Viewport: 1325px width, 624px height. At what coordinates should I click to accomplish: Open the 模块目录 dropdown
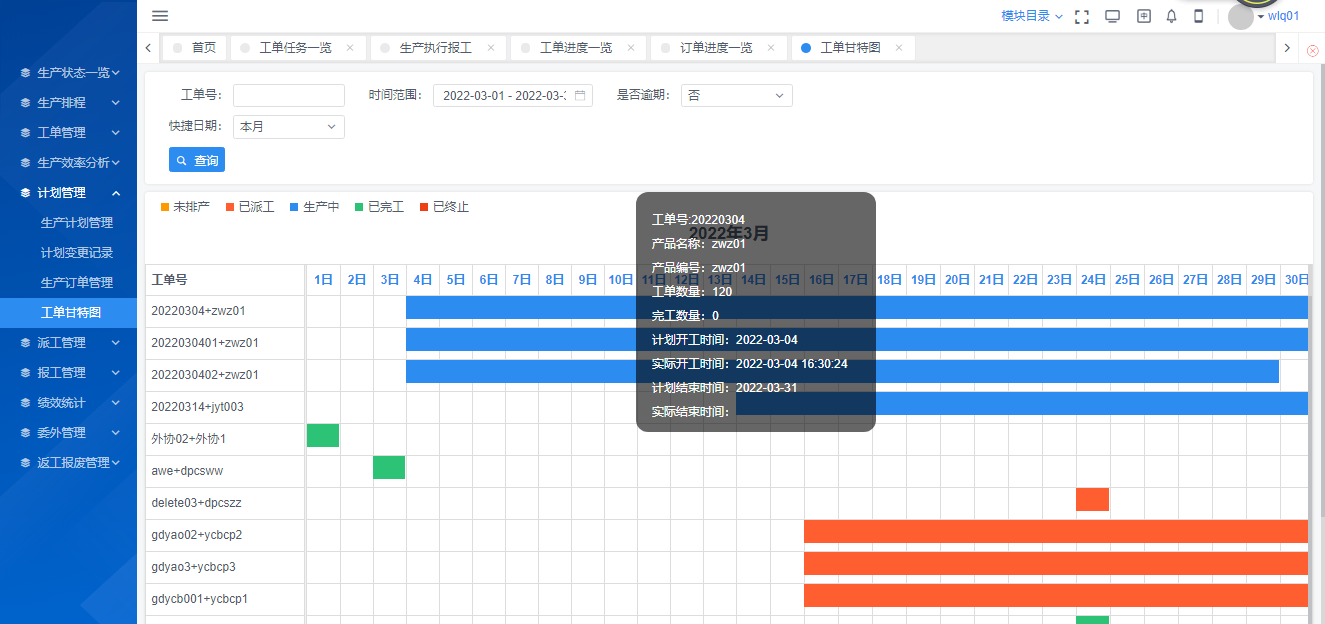tap(1032, 16)
